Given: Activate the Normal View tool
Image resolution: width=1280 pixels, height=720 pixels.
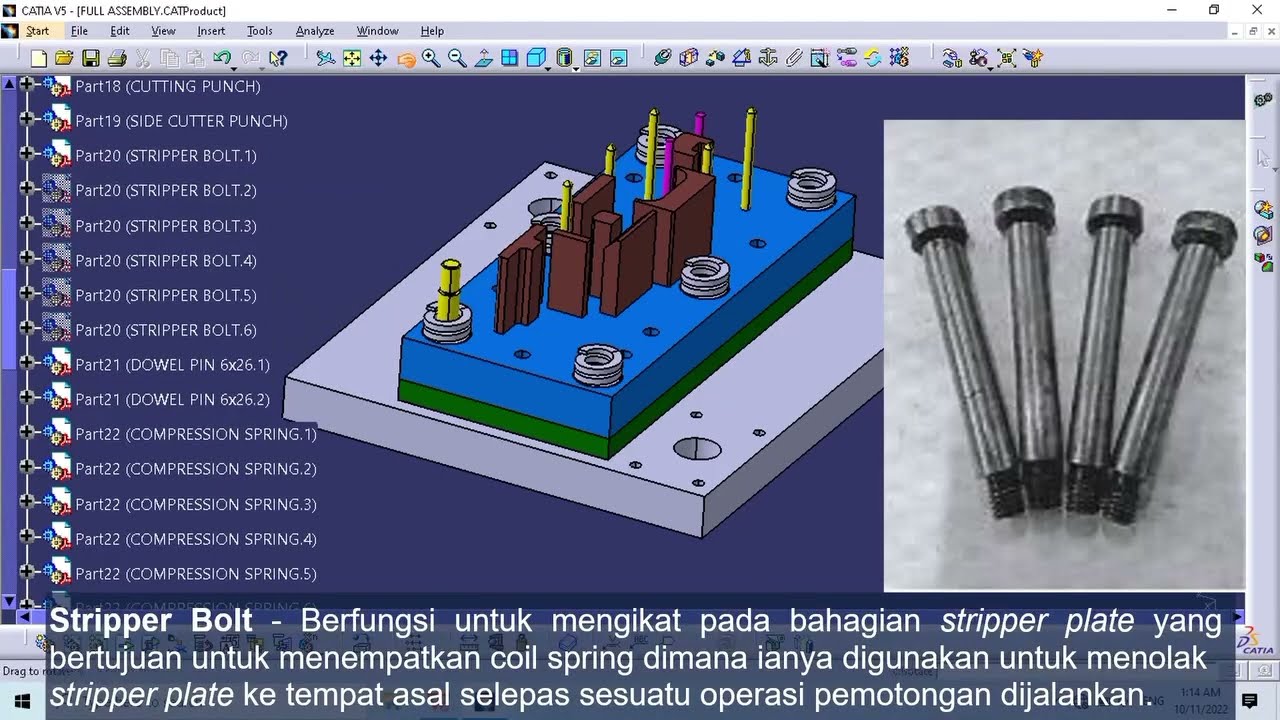Looking at the screenshot, I should (x=483, y=59).
